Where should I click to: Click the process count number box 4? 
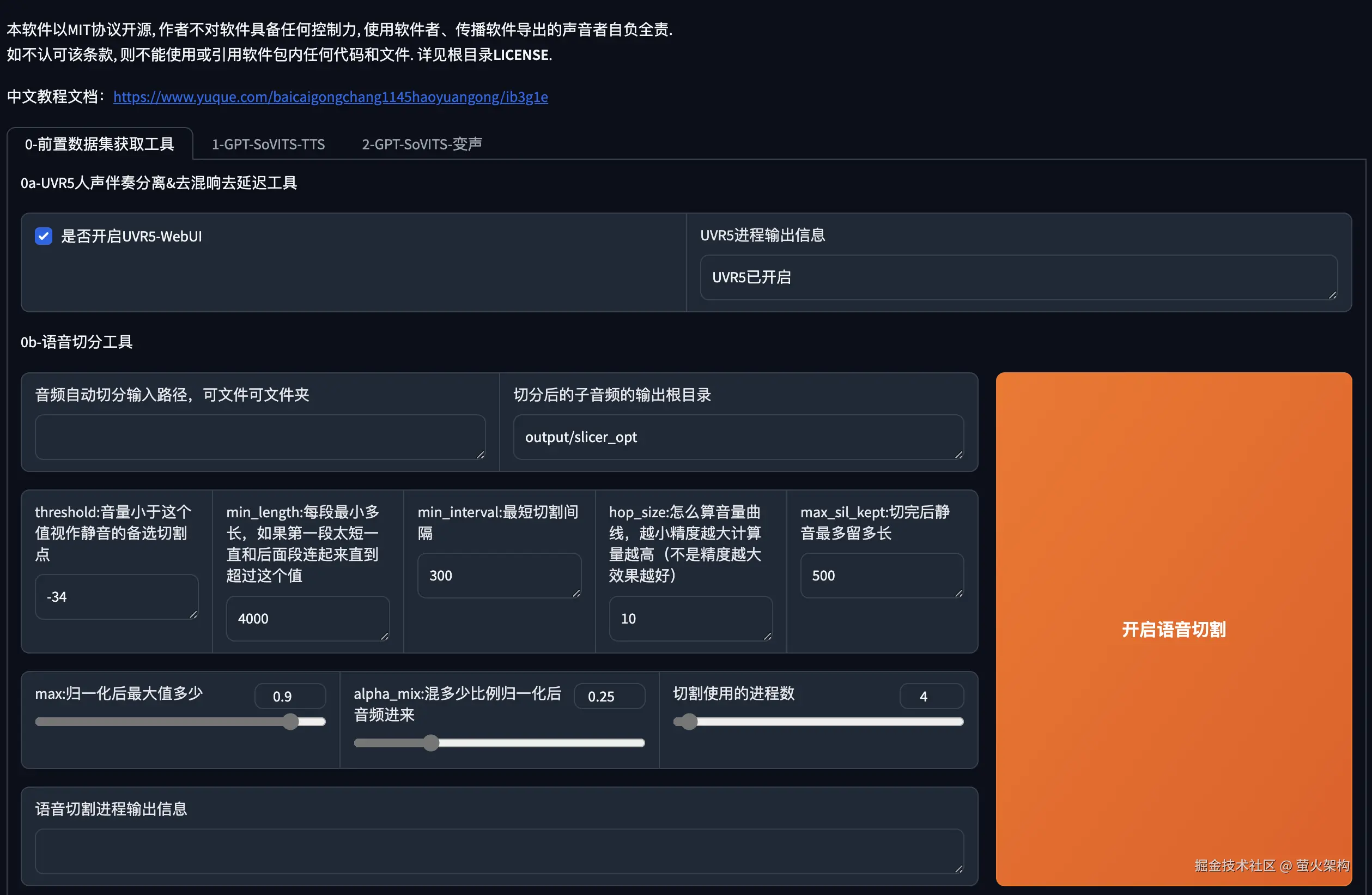pos(931,696)
